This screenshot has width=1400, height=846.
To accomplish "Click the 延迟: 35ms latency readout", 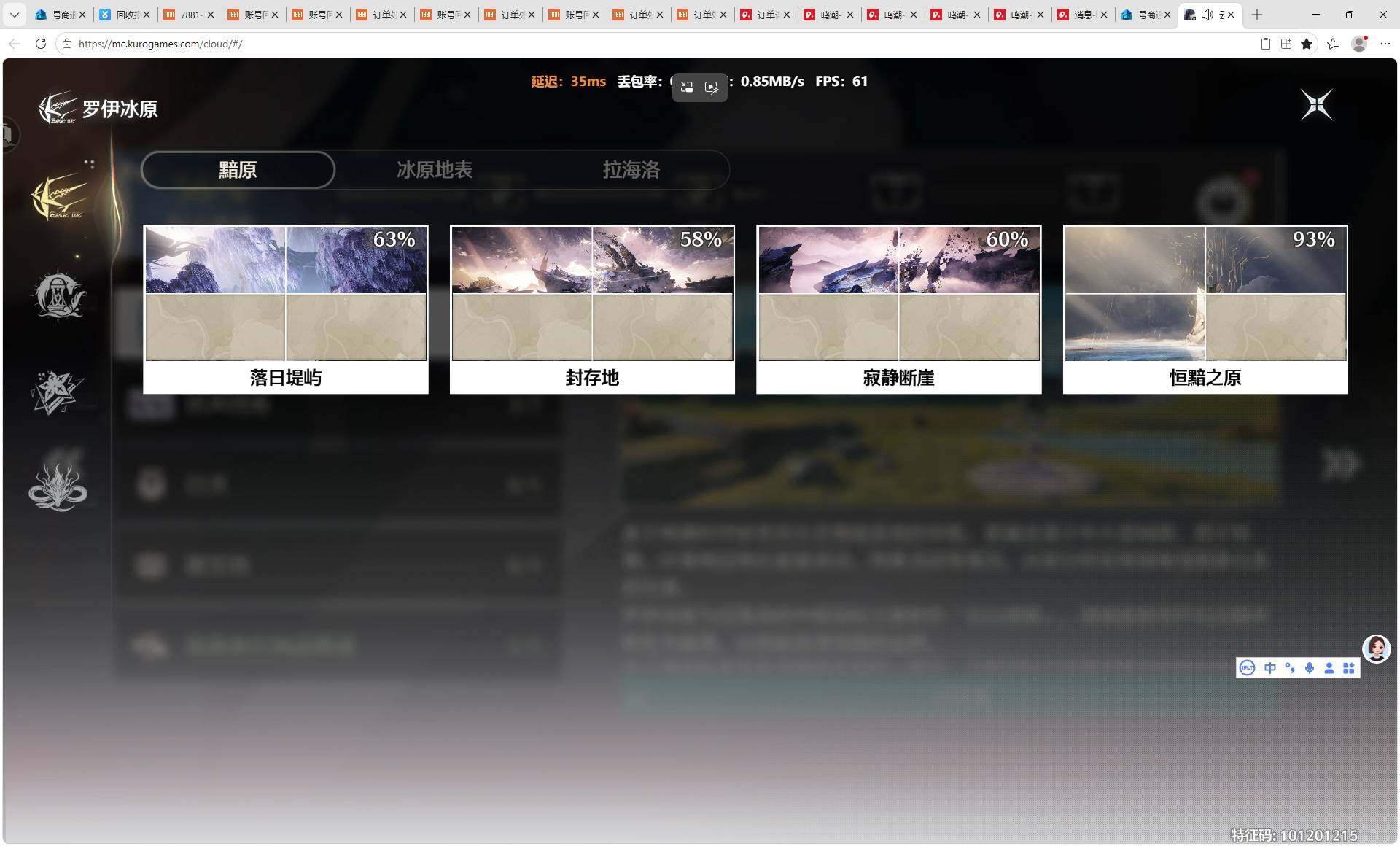I will coord(569,82).
